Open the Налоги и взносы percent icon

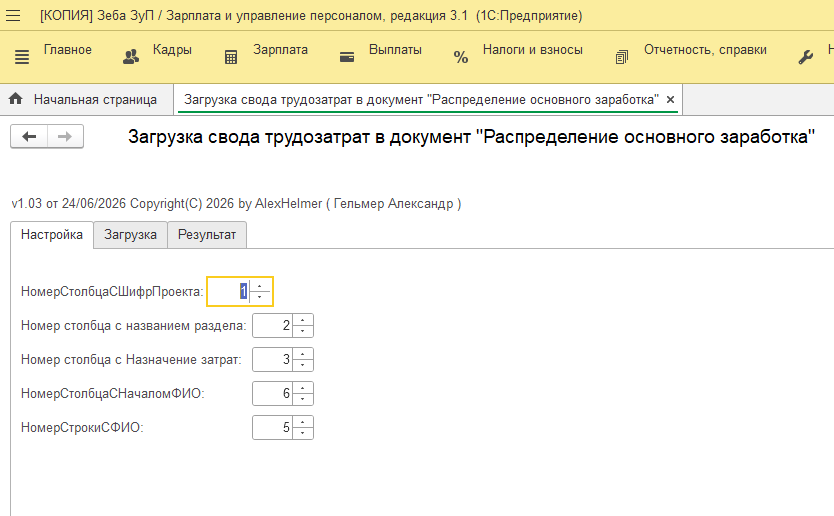[461, 57]
